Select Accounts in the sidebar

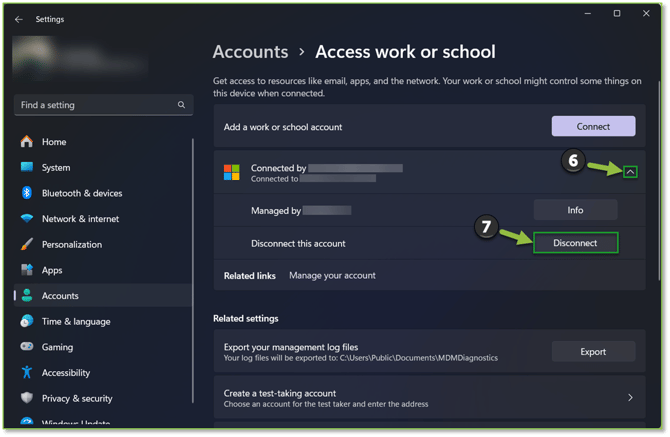pos(60,296)
